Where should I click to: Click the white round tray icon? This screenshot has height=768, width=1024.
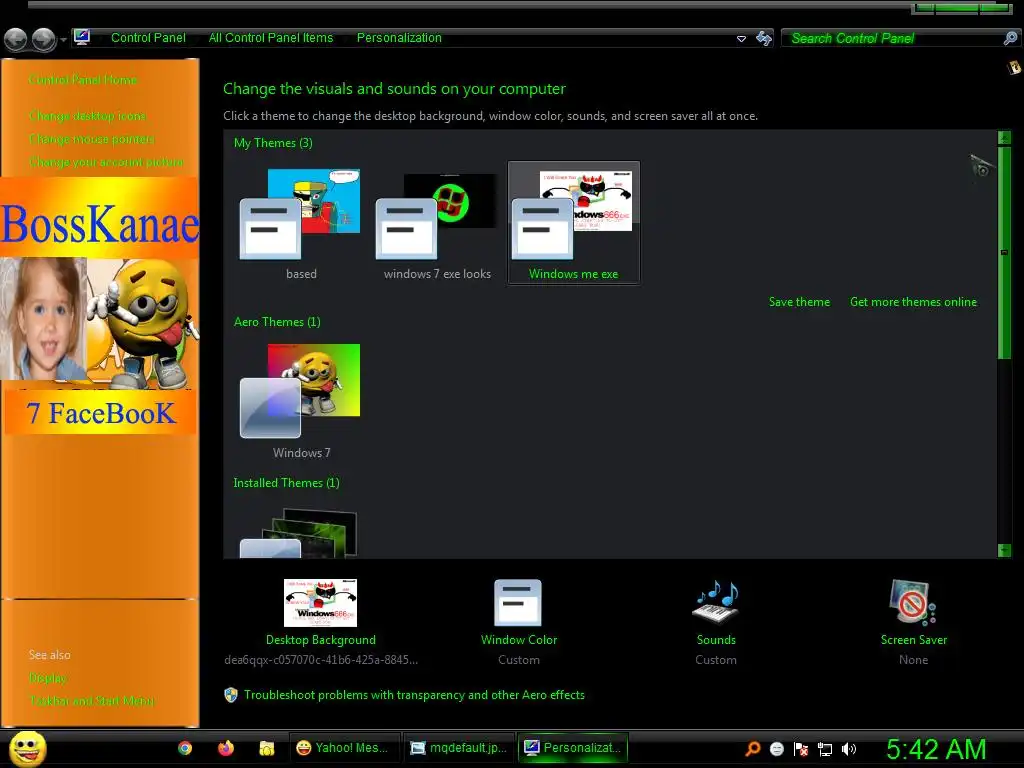776,749
